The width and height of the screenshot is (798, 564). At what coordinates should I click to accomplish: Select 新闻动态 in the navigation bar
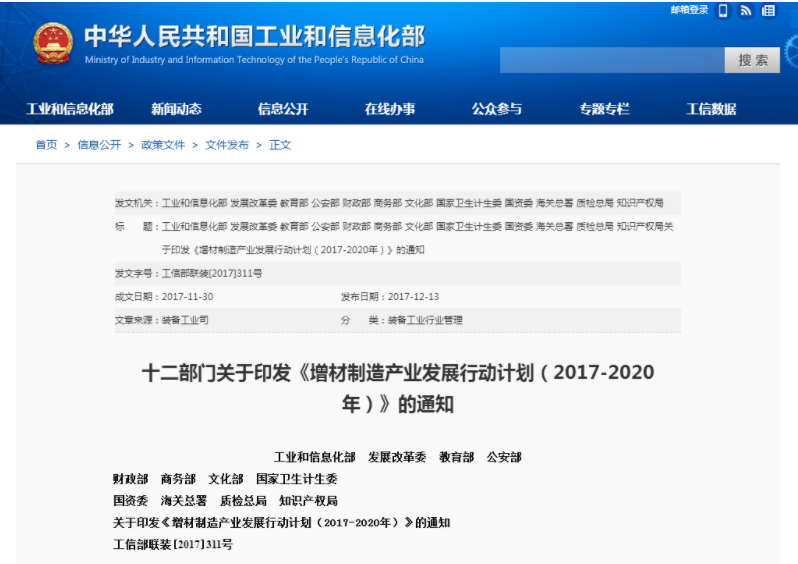(x=176, y=109)
